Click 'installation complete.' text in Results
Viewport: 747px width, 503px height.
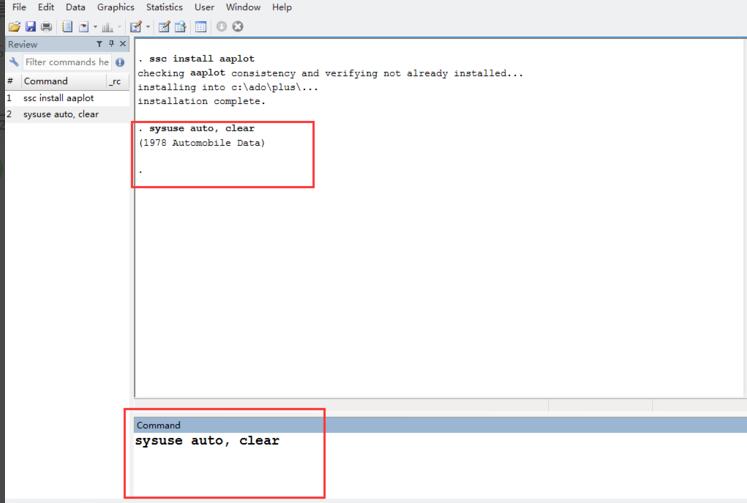(x=201, y=101)
